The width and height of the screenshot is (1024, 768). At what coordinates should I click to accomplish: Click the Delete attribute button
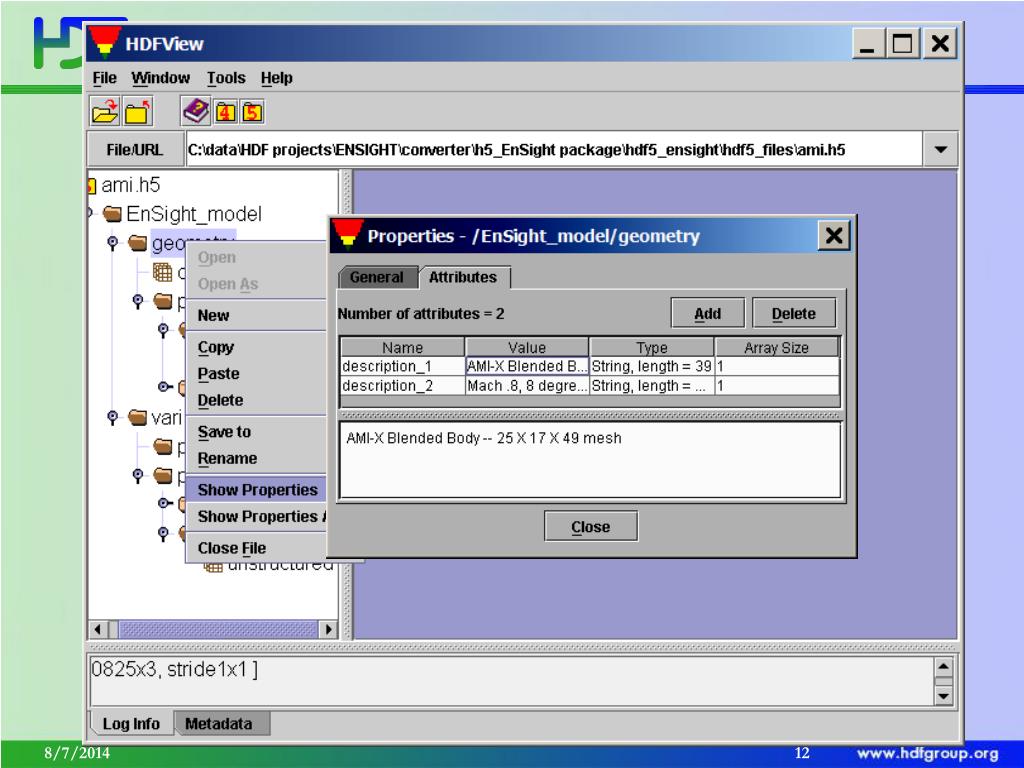pos(793,313)
